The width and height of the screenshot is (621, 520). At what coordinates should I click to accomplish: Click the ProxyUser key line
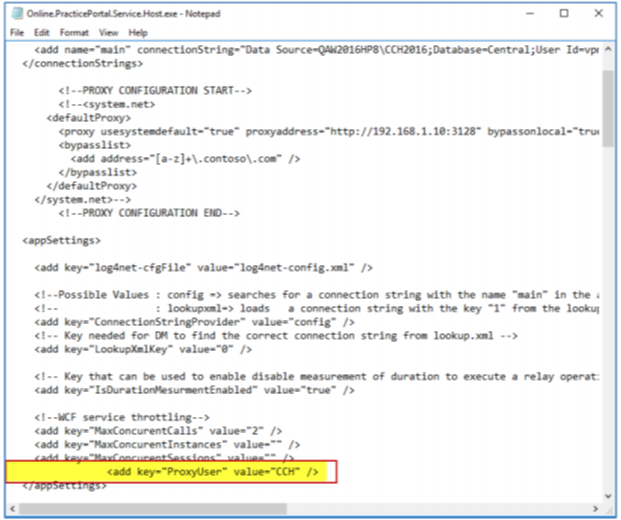213,472
